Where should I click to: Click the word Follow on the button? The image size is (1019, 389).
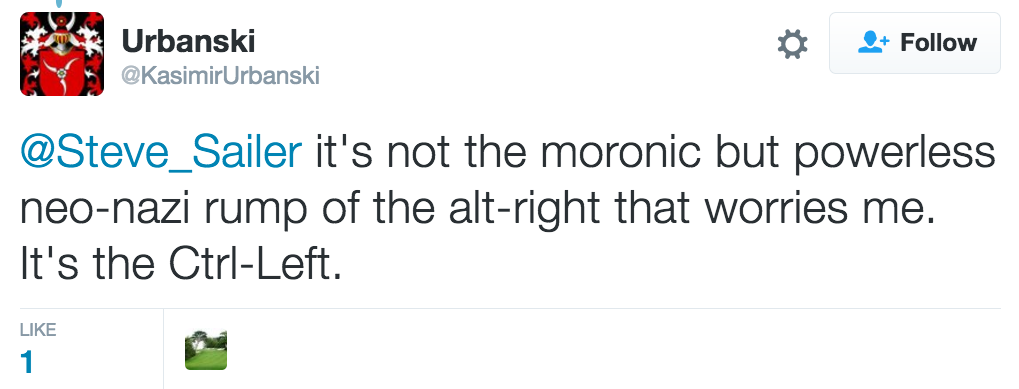(938, 43)
